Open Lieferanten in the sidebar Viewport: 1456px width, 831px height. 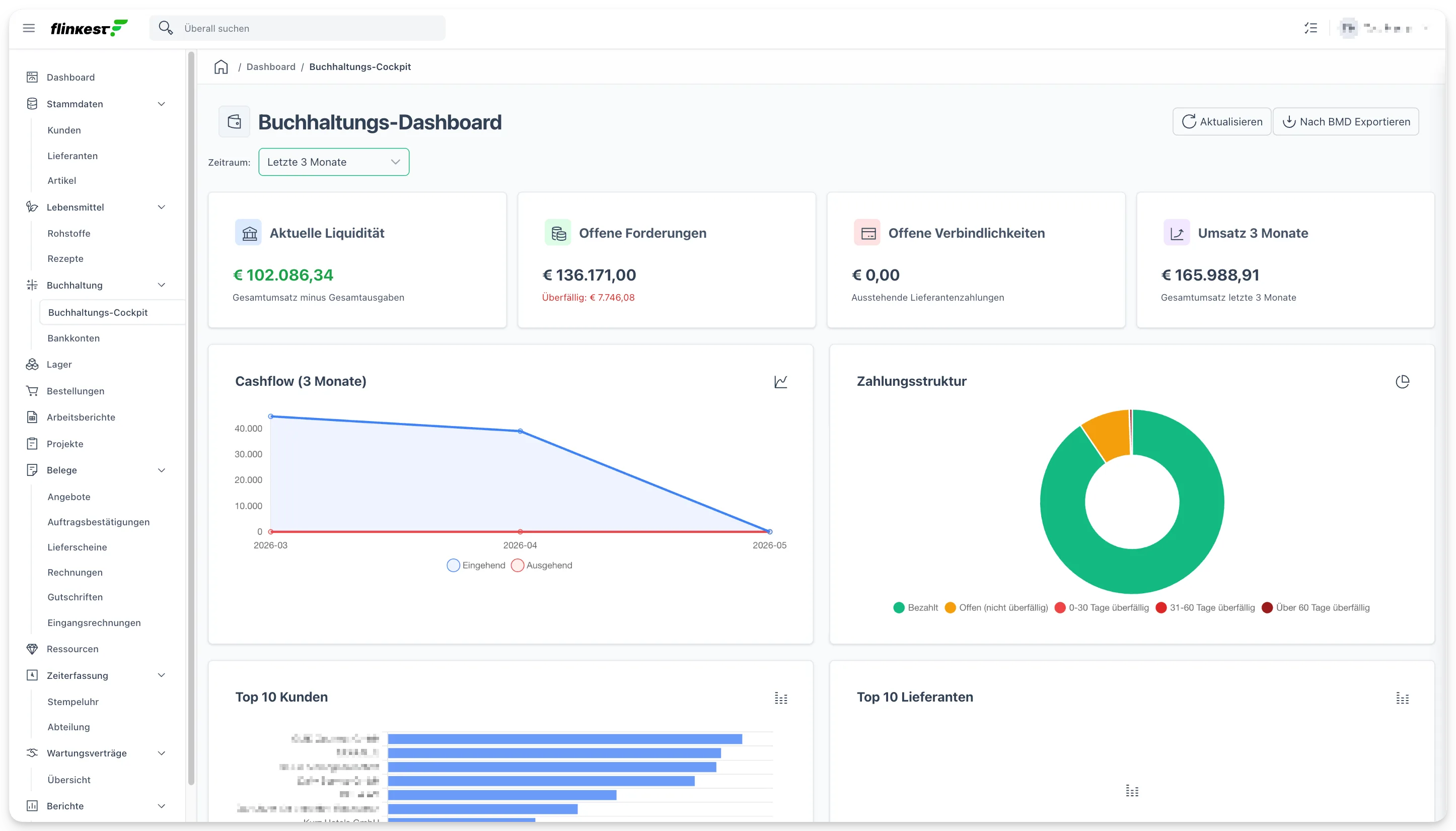[72, 156]
